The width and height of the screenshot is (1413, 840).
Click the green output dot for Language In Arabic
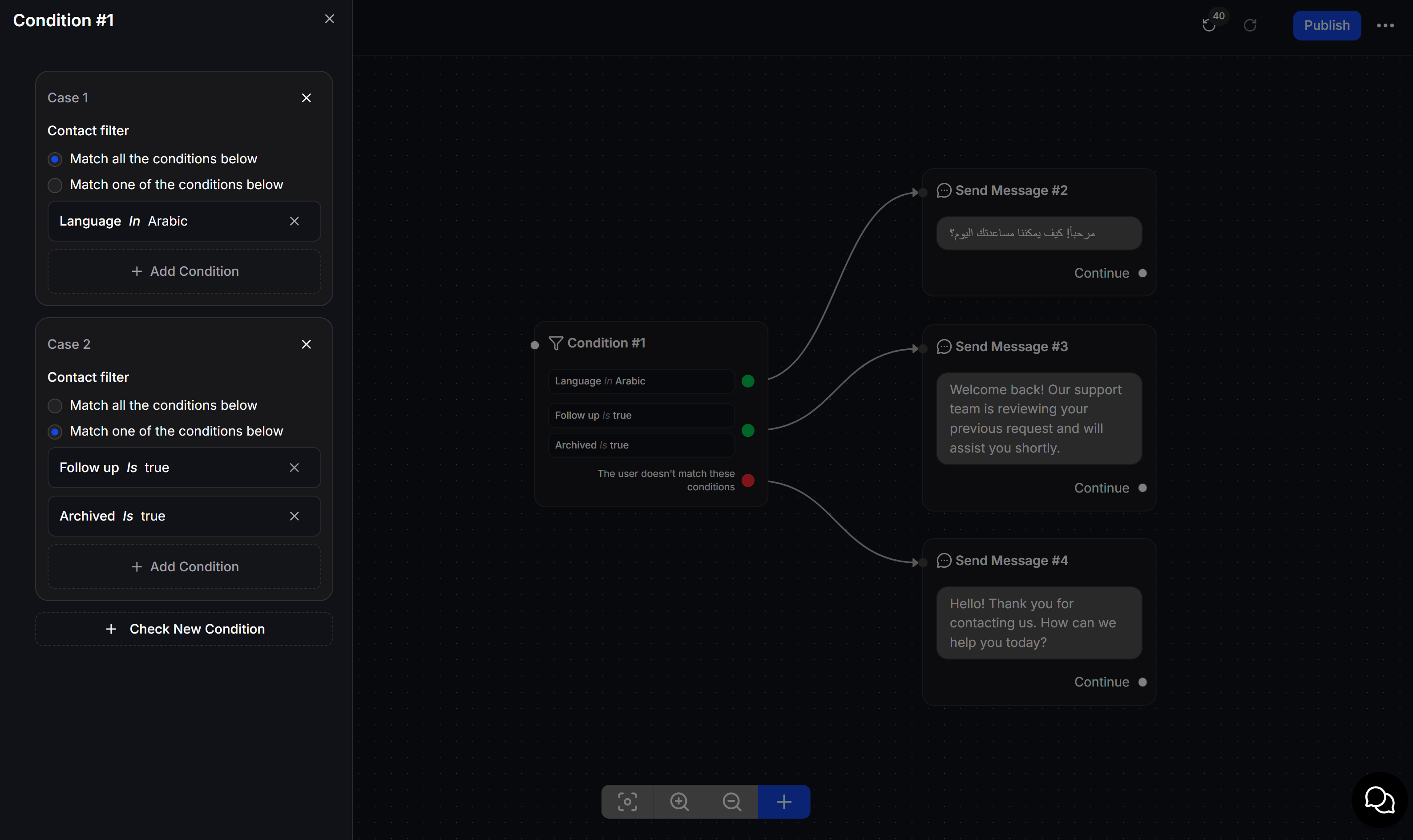[x=747, y=381]
